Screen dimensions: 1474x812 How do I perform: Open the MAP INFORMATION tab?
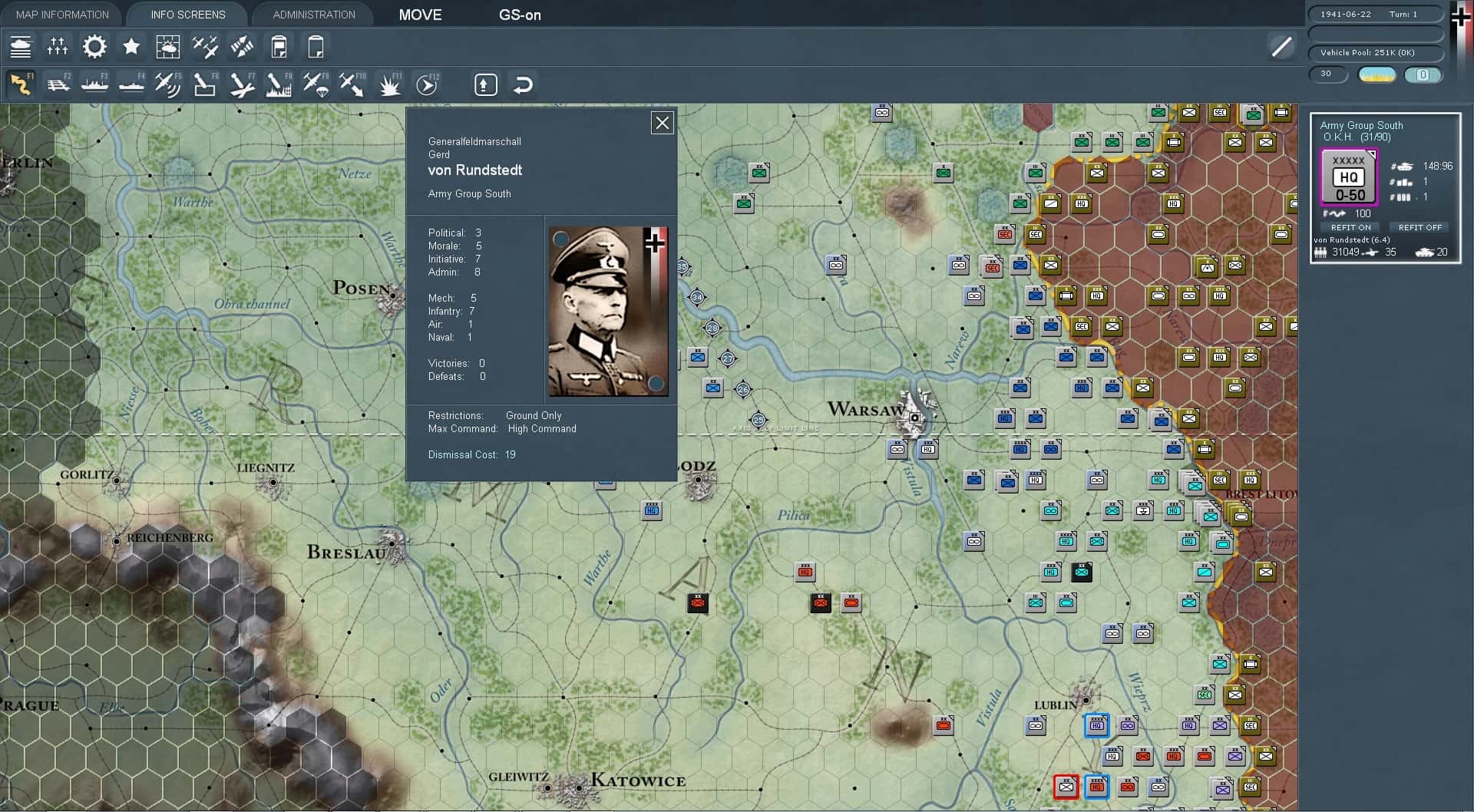tap(61, 14)
